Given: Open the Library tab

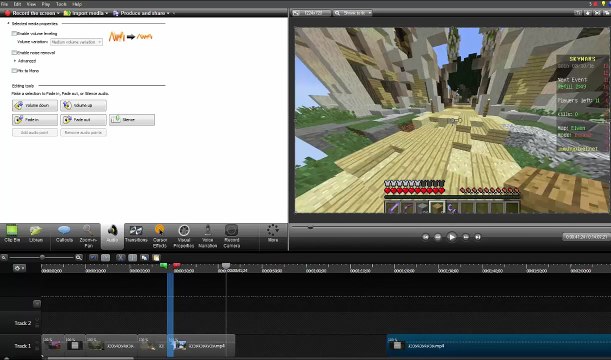Looking at the screenshot, I should point(36,235).
